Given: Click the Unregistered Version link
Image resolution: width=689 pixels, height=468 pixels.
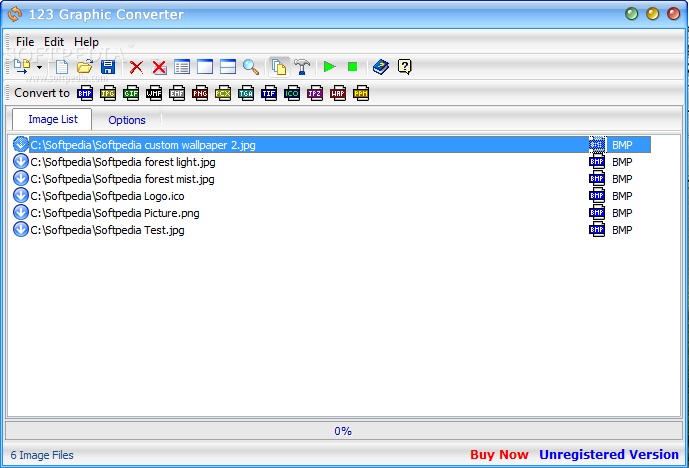Looking at the screenshot, I should click(609, 454).
